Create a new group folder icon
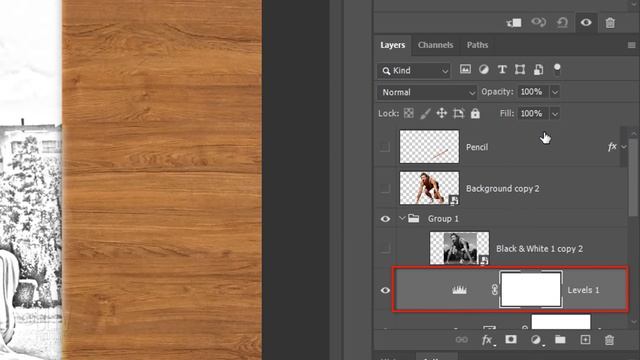 560,339
